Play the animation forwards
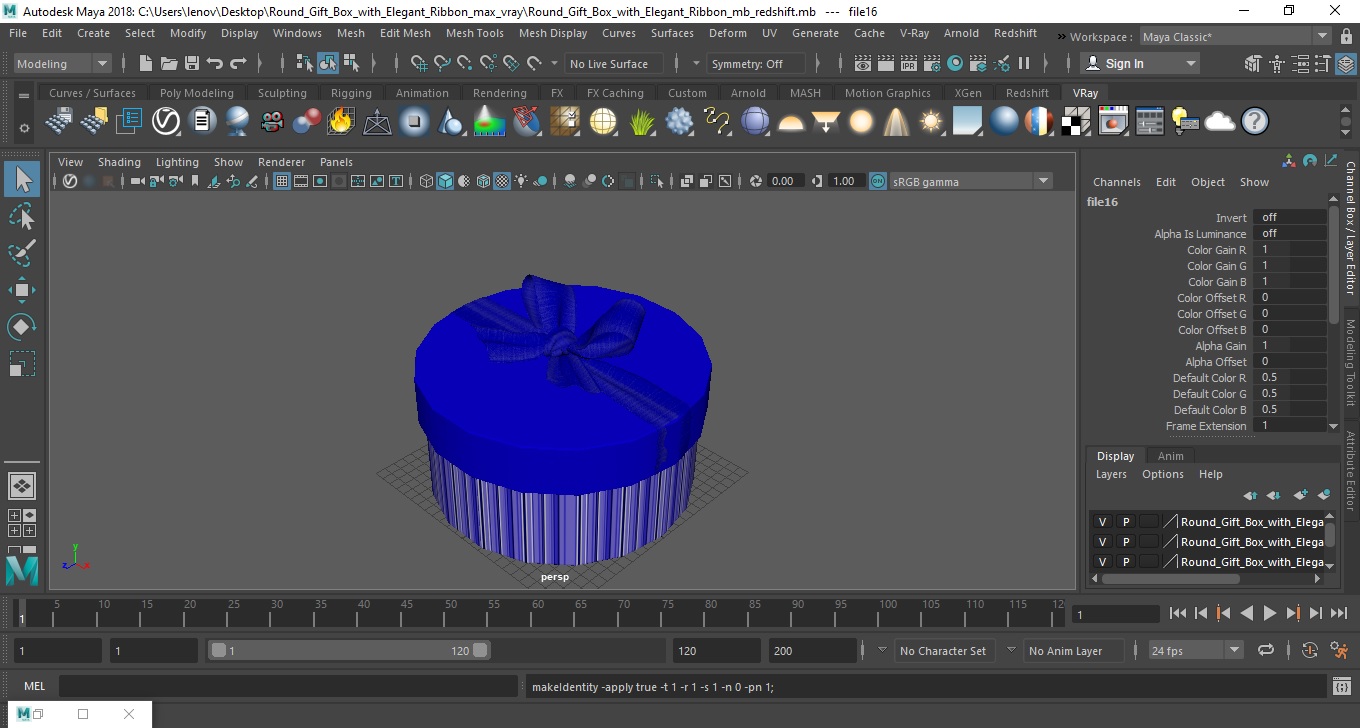This screenshot has width=1360, height=728. point(1269,613)
